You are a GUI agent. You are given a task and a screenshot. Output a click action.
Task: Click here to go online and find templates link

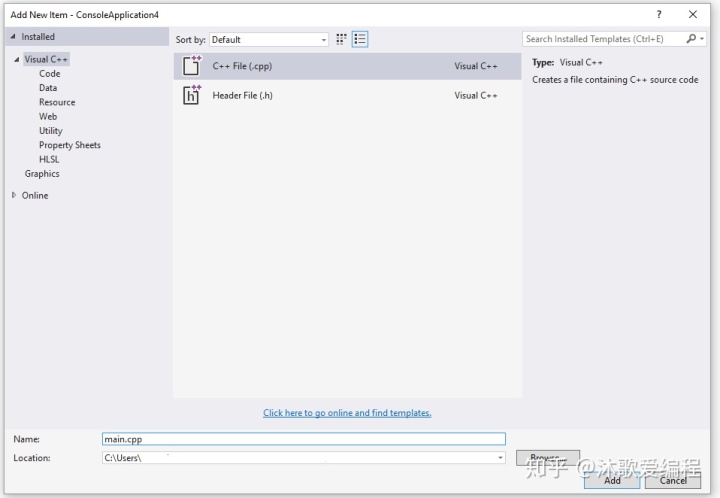point(347,413)
